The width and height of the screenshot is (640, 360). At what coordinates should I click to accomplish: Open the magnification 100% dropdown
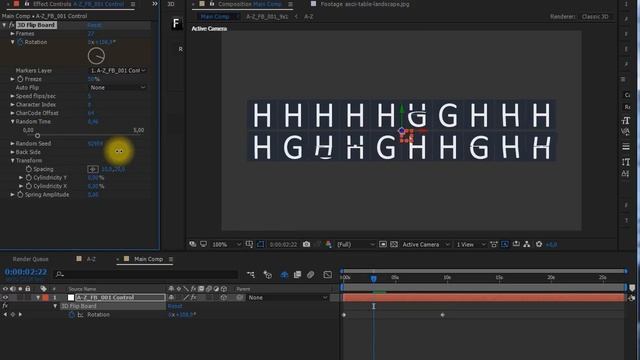(227, 244)
